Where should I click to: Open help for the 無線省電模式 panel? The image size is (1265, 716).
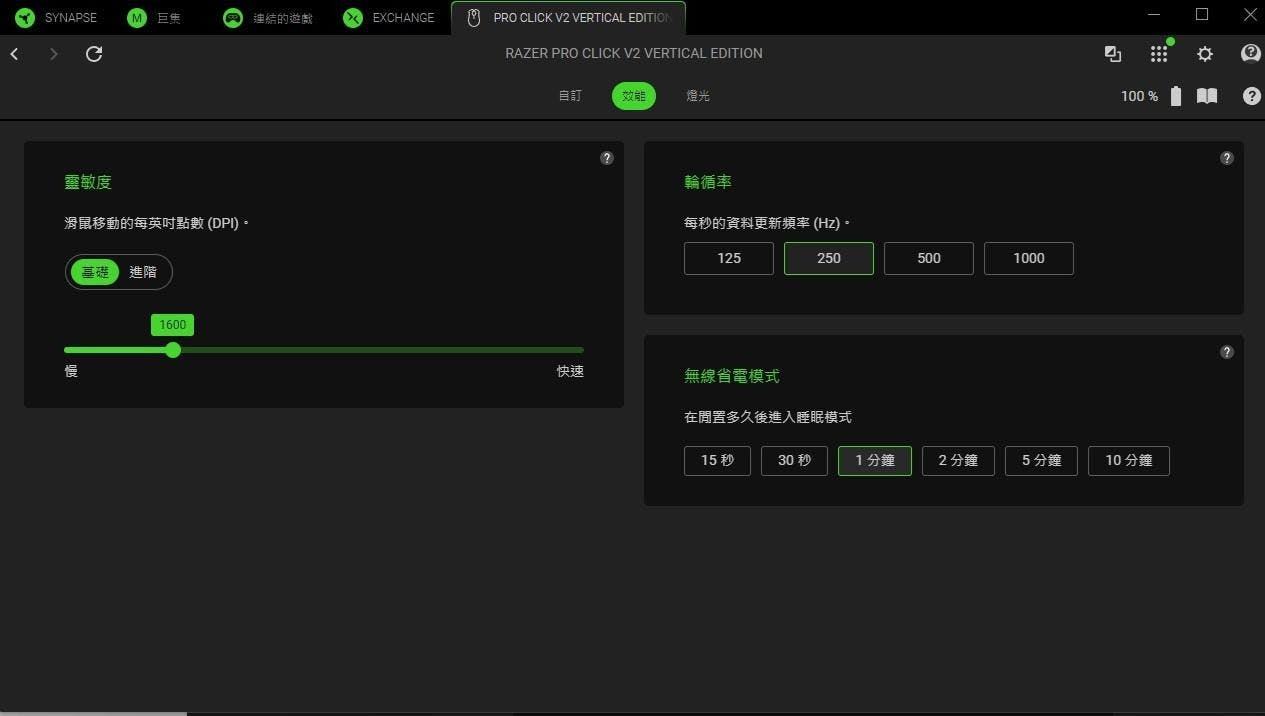1227,352
